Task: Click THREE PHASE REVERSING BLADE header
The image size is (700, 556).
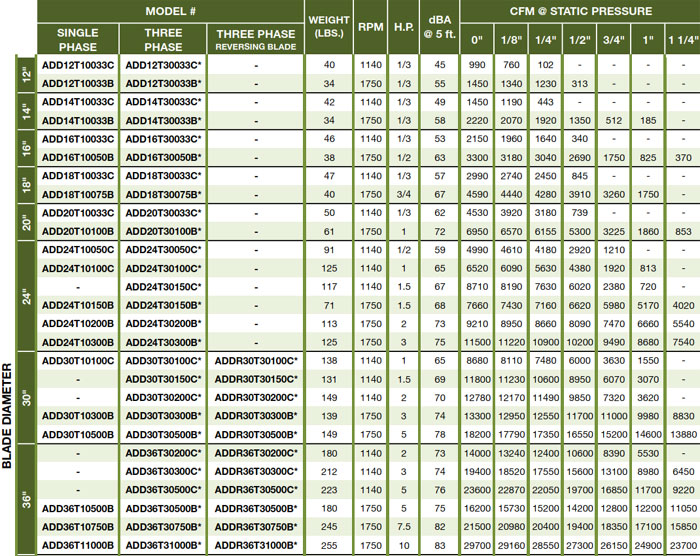Action: (x=256, y=40)
